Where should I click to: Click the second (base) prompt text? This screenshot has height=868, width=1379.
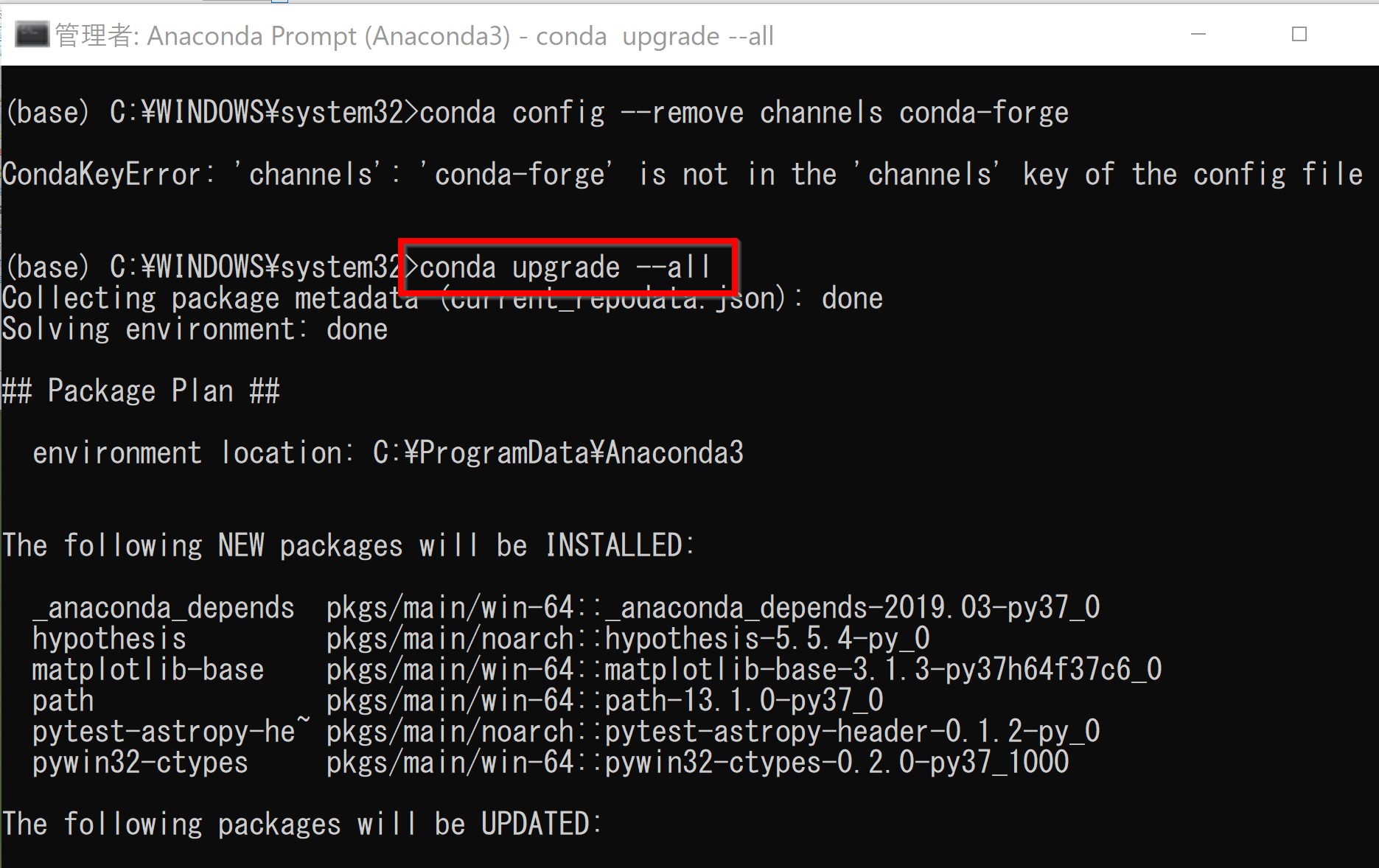pyautogui.click(x=47, y=267)
